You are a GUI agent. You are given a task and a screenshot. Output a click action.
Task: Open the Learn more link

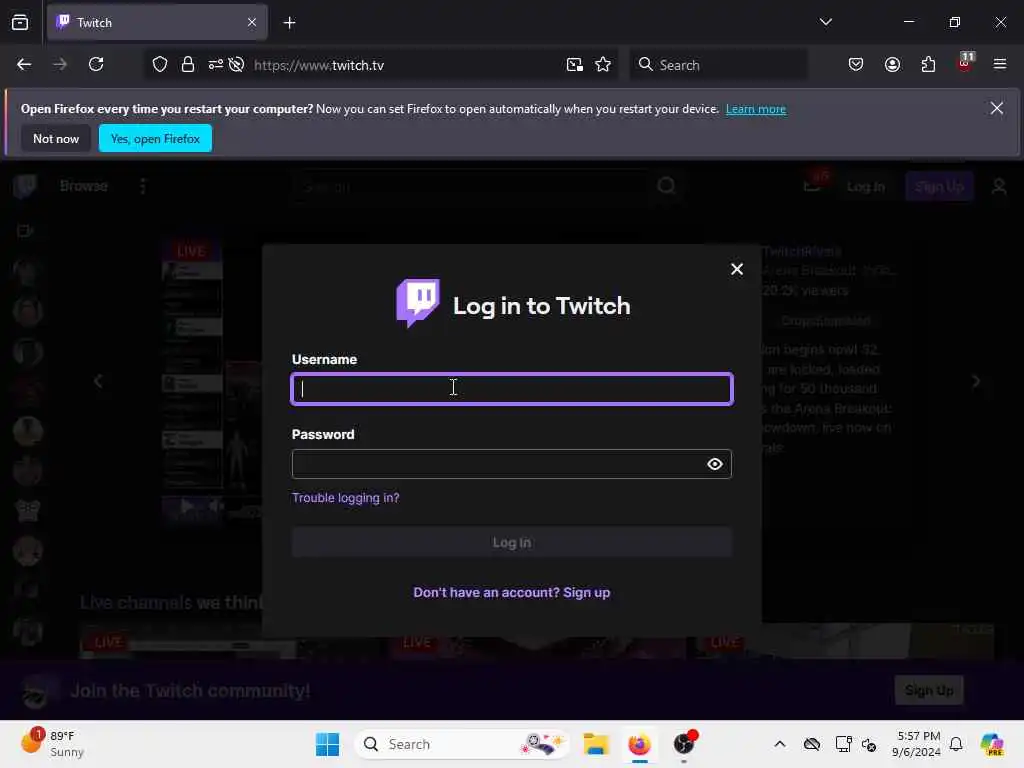(756, 109)
